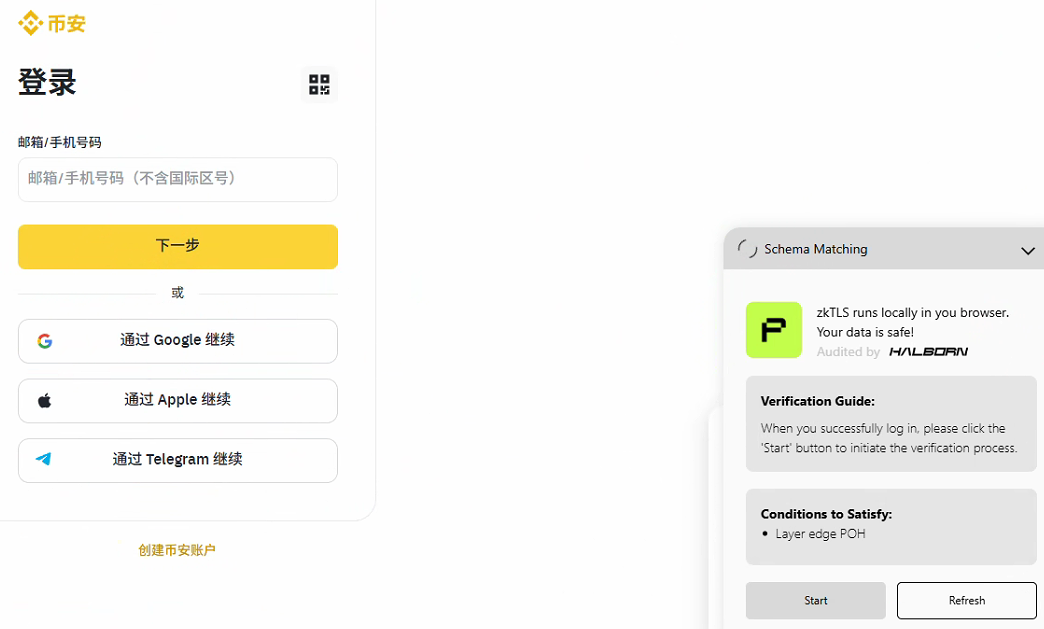Viewport: 1044px width, 629px height.
Task: Focus the 邮箱/手机号码 input field
Action: (x=178, y=180)
